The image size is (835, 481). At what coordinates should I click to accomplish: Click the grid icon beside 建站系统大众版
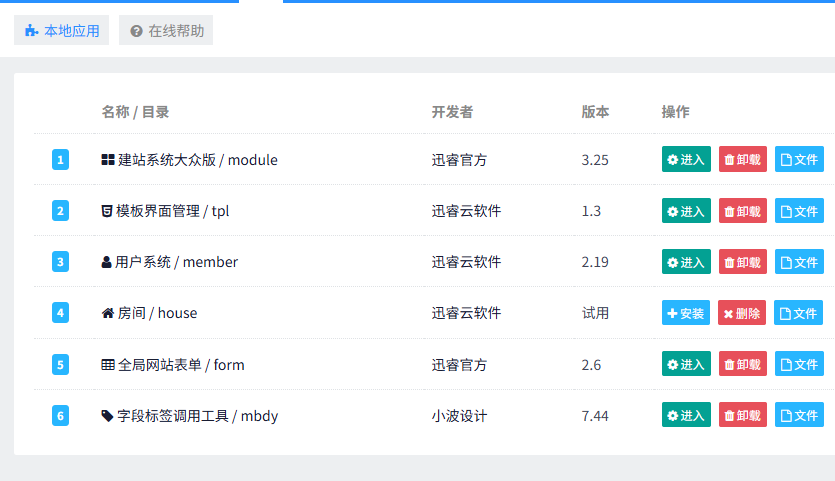click(108, 160)
